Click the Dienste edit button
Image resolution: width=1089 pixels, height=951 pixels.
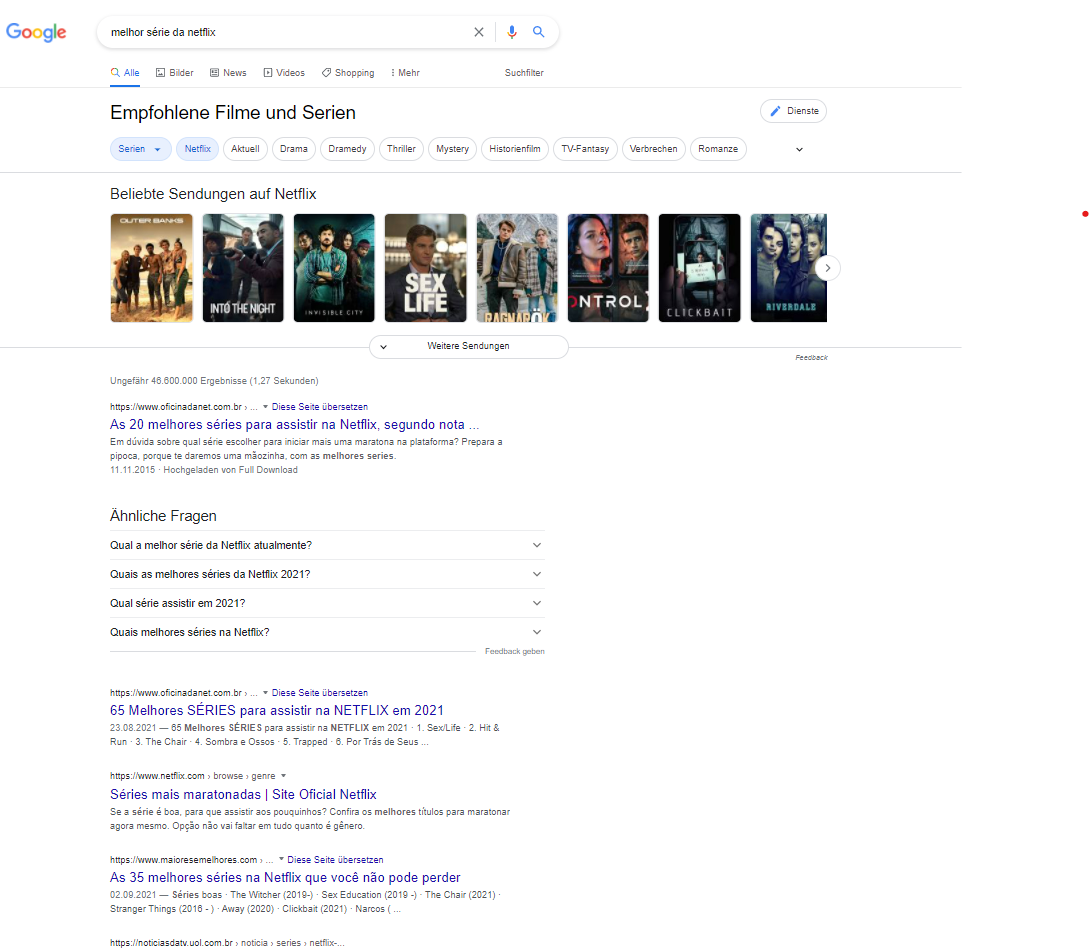(793, 111)
